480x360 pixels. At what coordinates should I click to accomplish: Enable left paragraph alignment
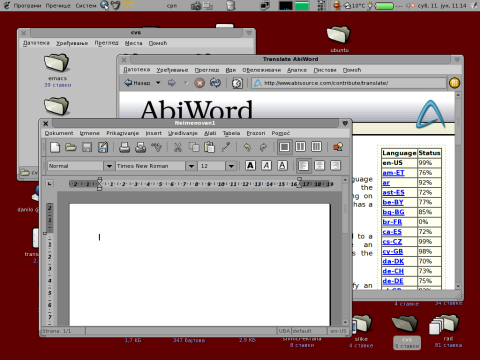pyautogui.click(x=304, y=166)
